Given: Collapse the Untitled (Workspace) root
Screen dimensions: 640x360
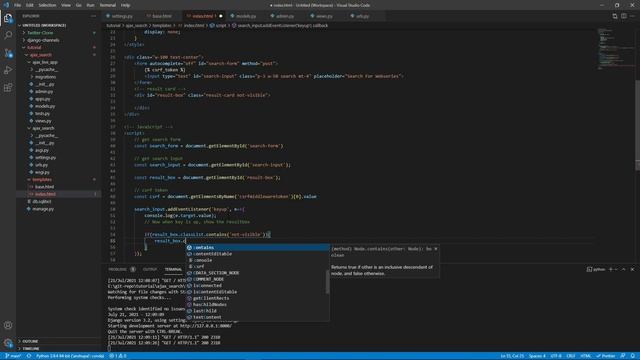Looking at the screenshot, I should (x=44, y=25).
